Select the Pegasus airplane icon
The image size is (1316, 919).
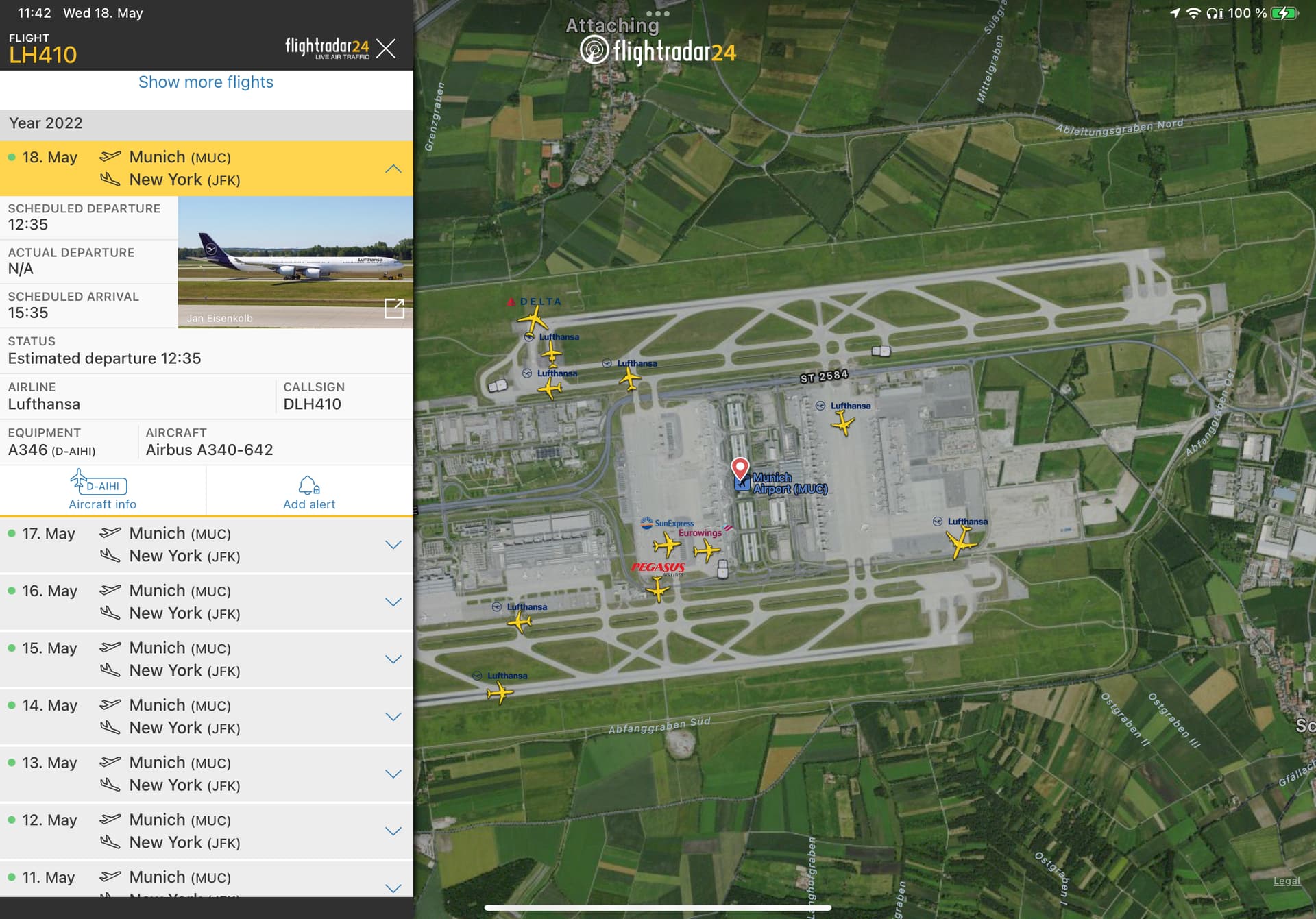tap(657, 589)
